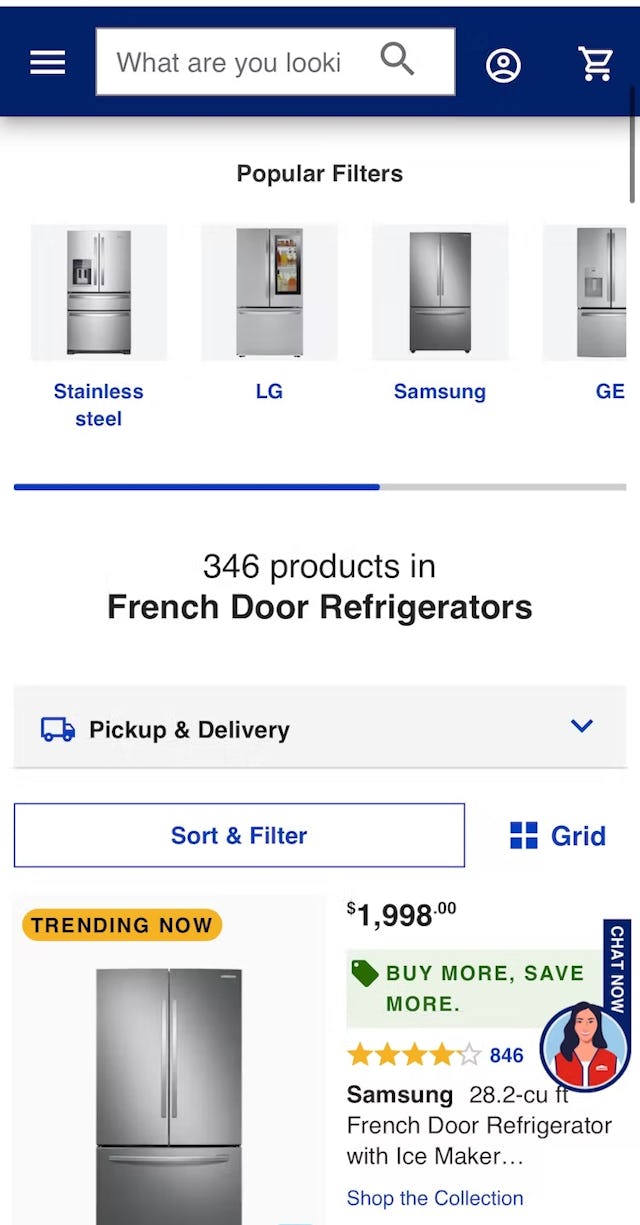Click the Shop the Collection link
Viewport: 640px width, 1225px height.
pyautogui.click(x=435, y=1198)
